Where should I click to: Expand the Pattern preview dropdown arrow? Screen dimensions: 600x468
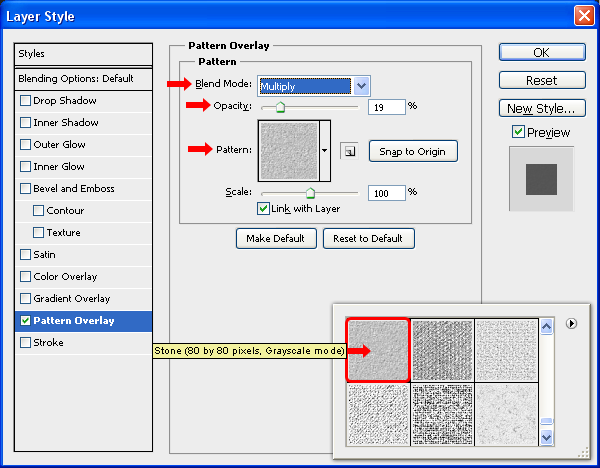tap(325, 151)
